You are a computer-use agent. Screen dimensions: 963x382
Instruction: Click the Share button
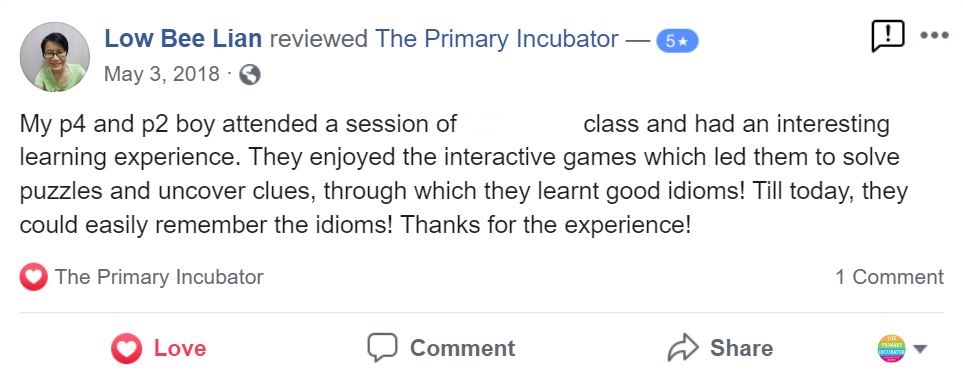tap(720, 348)
